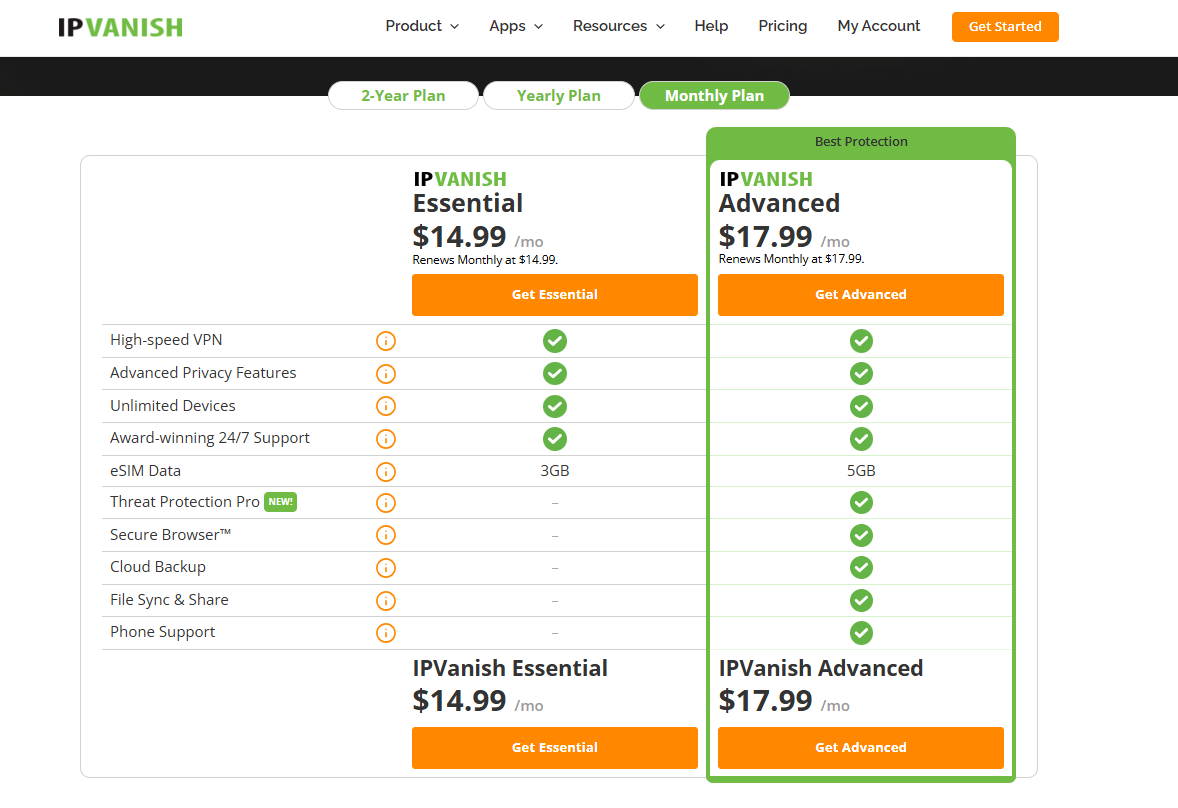Switch to the Yearly Plan tab

[x=559, y=95]
